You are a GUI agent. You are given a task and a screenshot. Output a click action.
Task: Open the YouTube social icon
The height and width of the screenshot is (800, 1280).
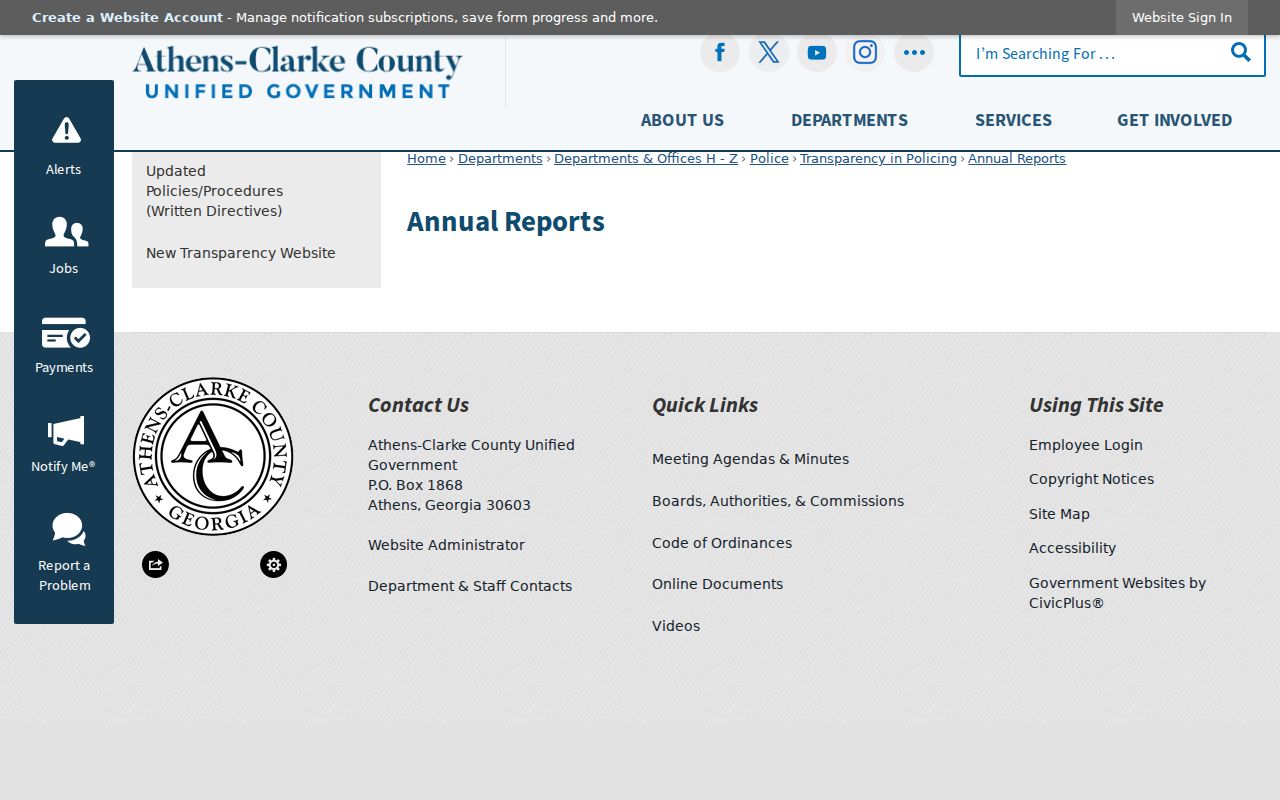tap(817, 53)
